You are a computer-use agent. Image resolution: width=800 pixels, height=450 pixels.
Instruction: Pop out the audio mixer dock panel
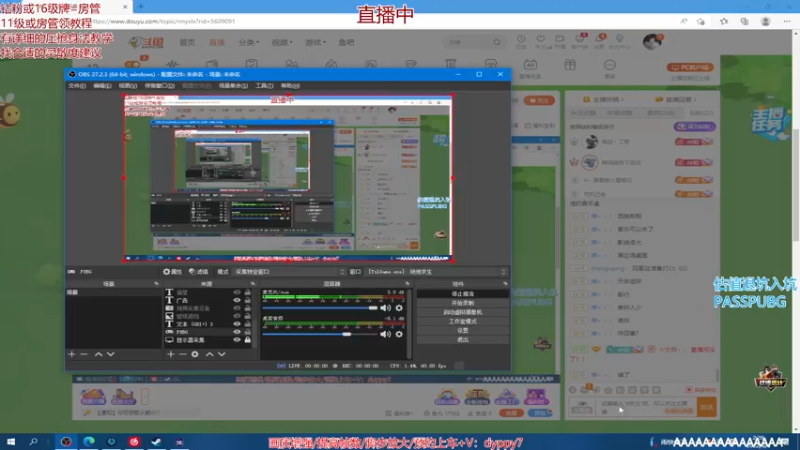point(407,284)
